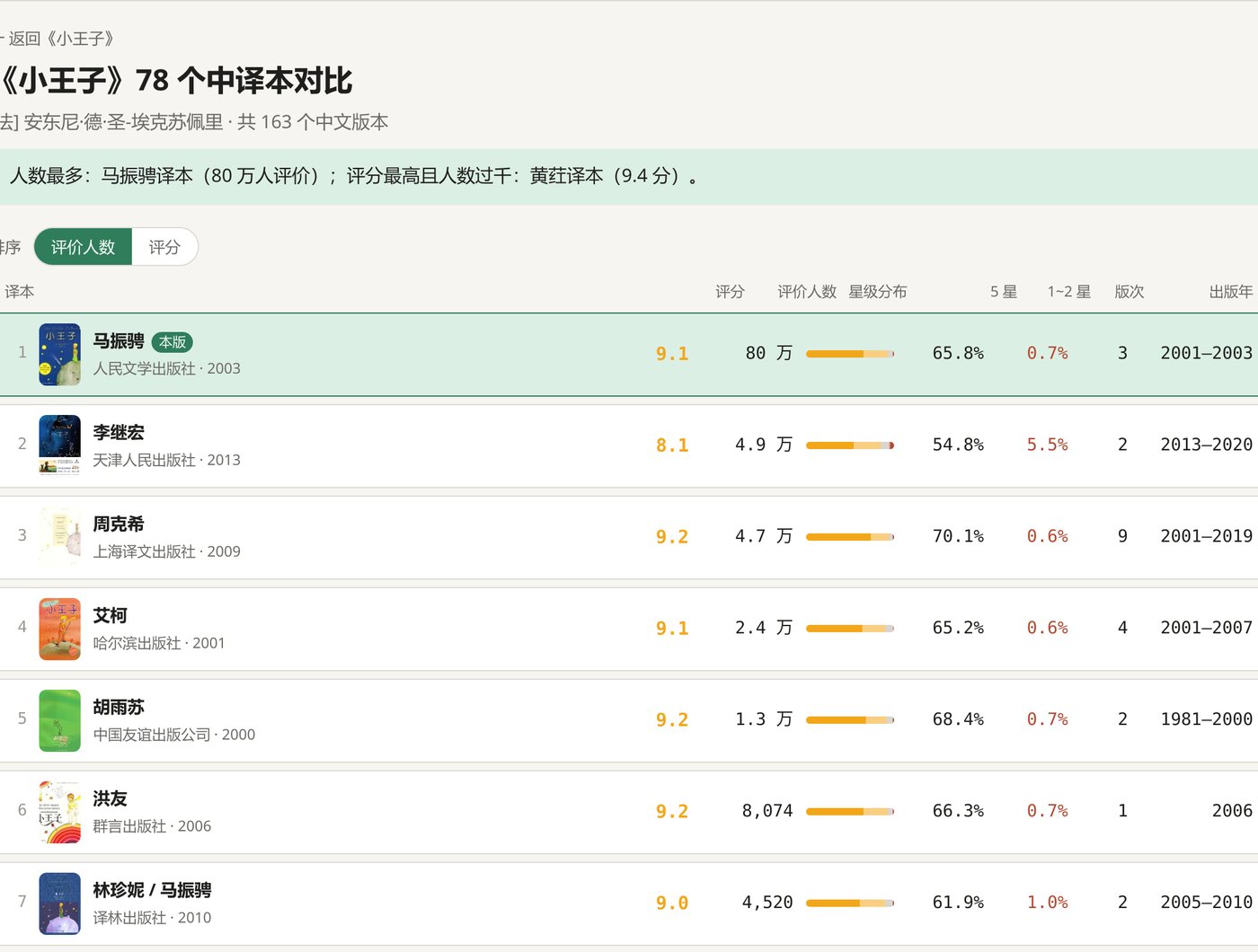The image size is (1258, 952).
Task: View 周克希 edition cover image
Action: pyautogui.click(x=60, y=537)
